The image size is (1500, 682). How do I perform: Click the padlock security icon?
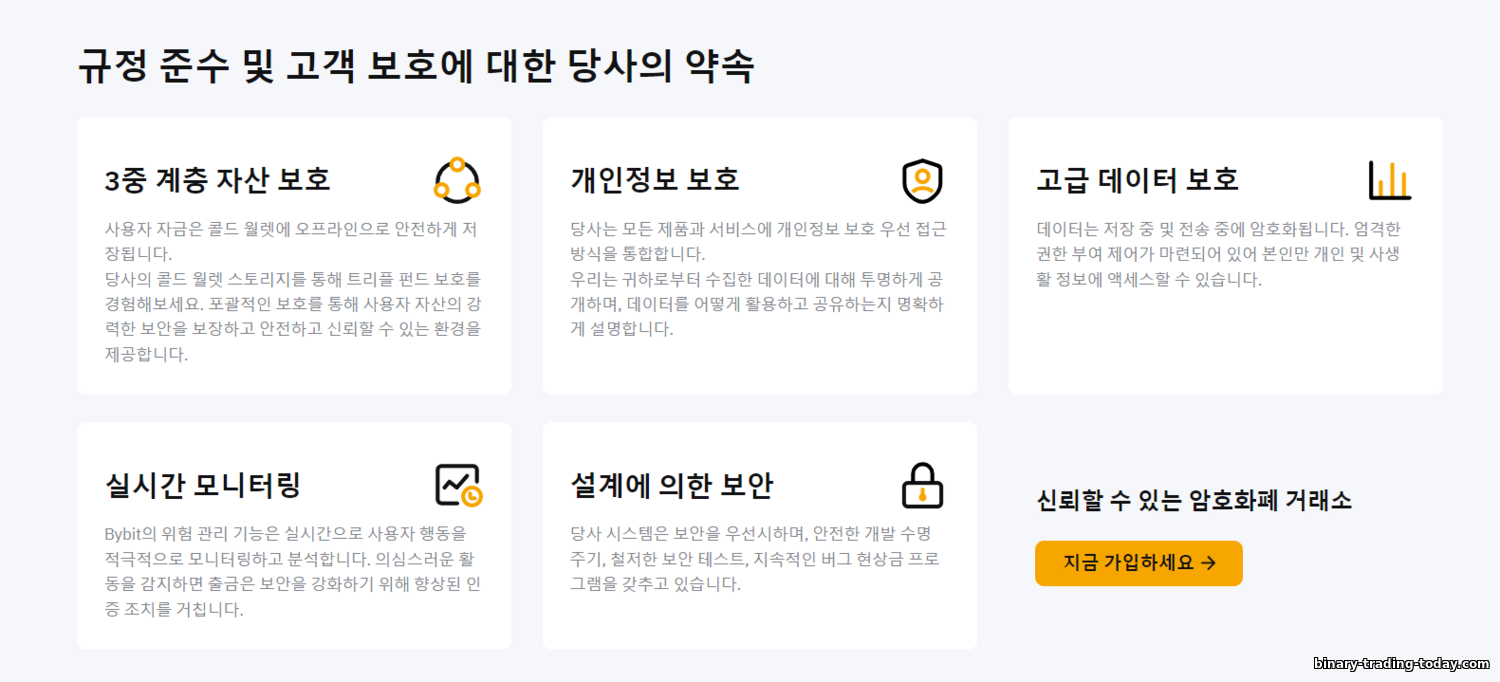pos(922,485)
